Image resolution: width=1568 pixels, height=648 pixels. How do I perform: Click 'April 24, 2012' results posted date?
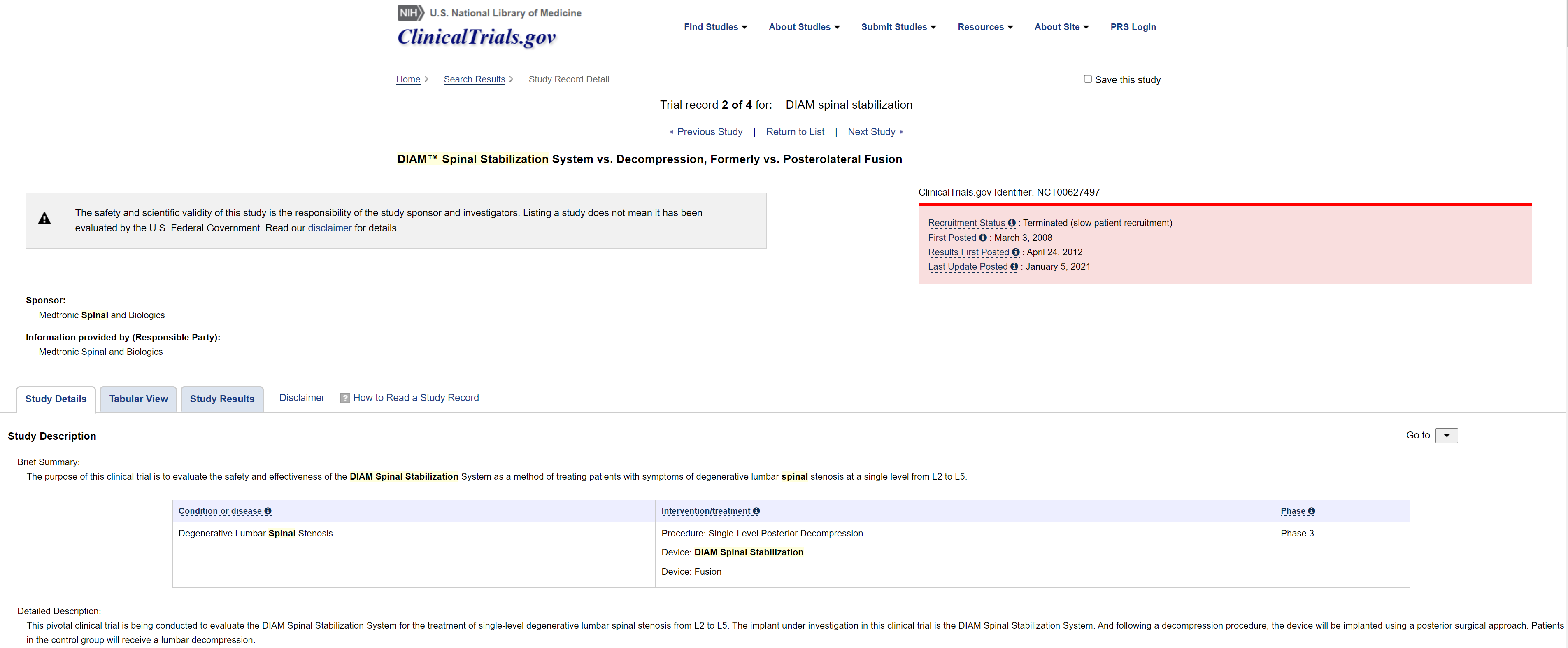[1054, 252]
